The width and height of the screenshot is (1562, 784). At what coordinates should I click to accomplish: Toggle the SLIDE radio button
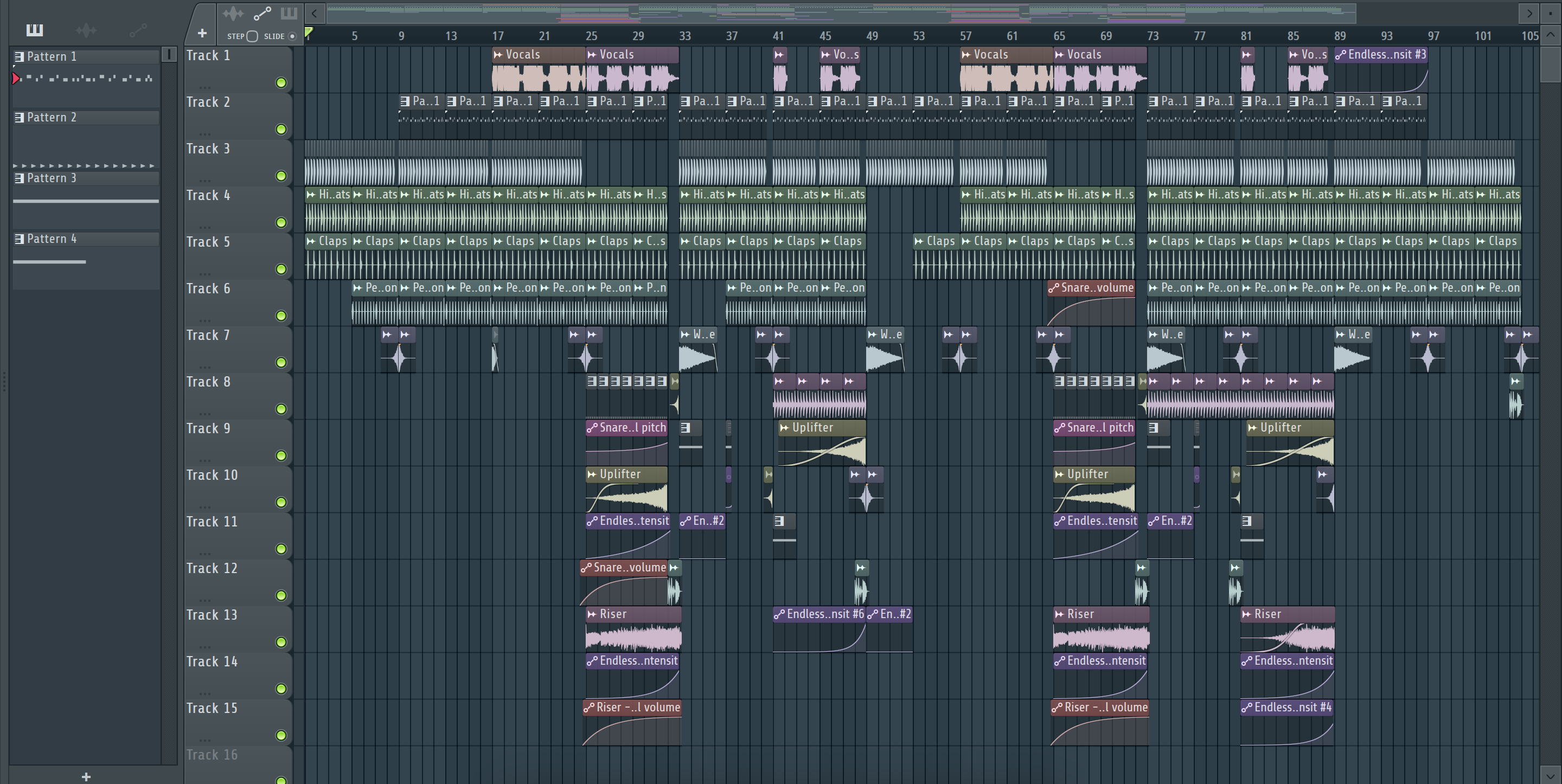pos(292,36)
